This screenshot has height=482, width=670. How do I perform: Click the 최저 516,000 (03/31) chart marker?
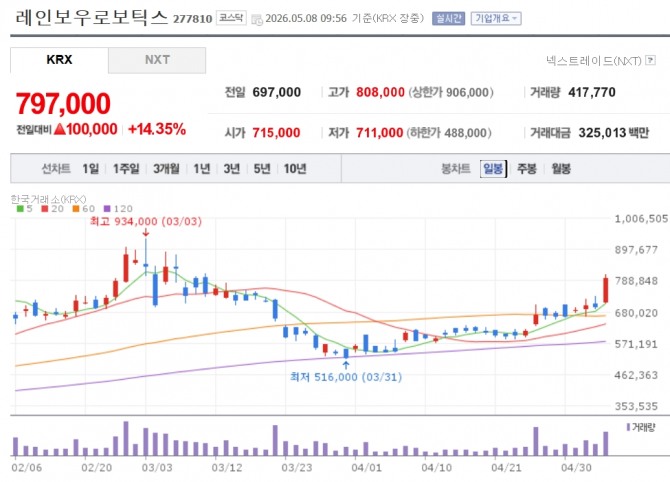[x=346, y=377]
